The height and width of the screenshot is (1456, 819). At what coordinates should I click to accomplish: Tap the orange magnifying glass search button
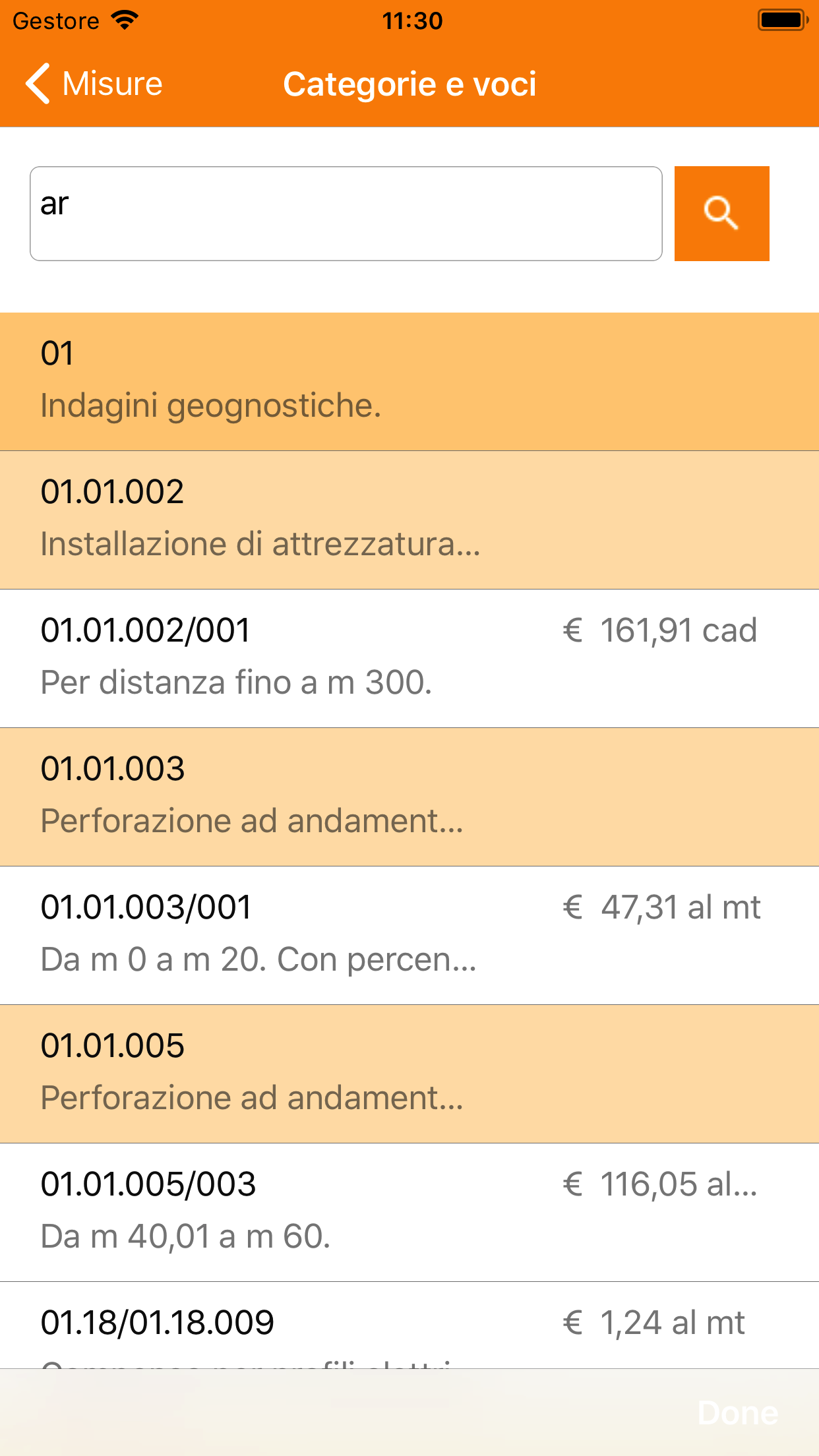click(x=721, y=213)
